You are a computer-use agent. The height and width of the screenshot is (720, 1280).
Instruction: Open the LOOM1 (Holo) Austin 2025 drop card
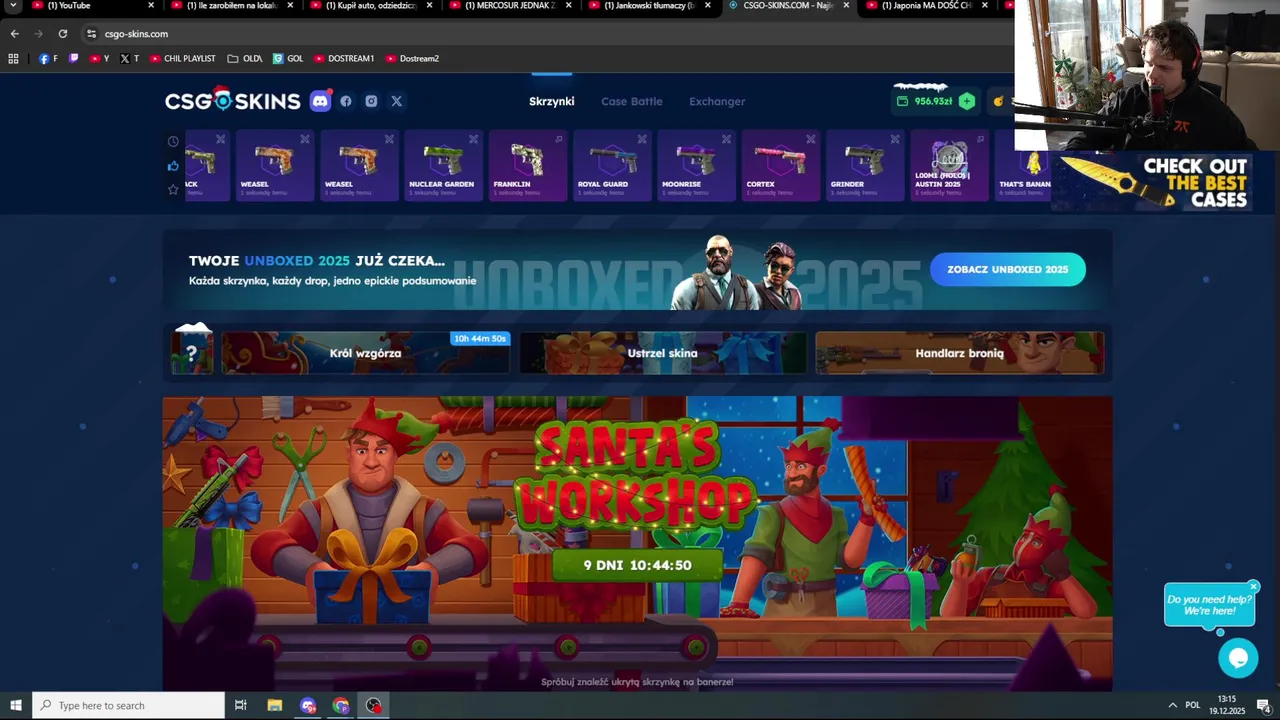coord(949,165)
